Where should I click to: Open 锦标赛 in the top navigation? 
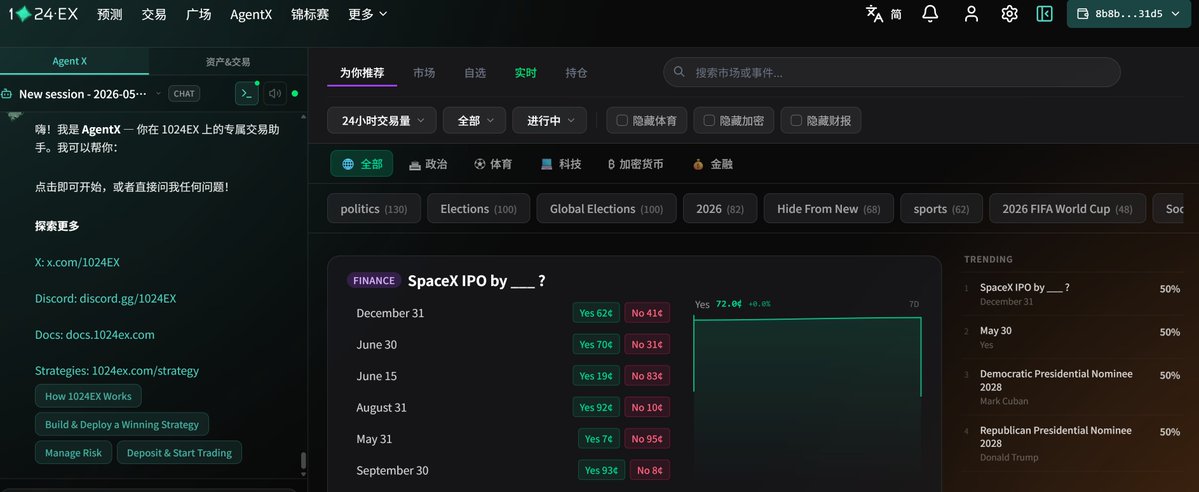point(310,14)
